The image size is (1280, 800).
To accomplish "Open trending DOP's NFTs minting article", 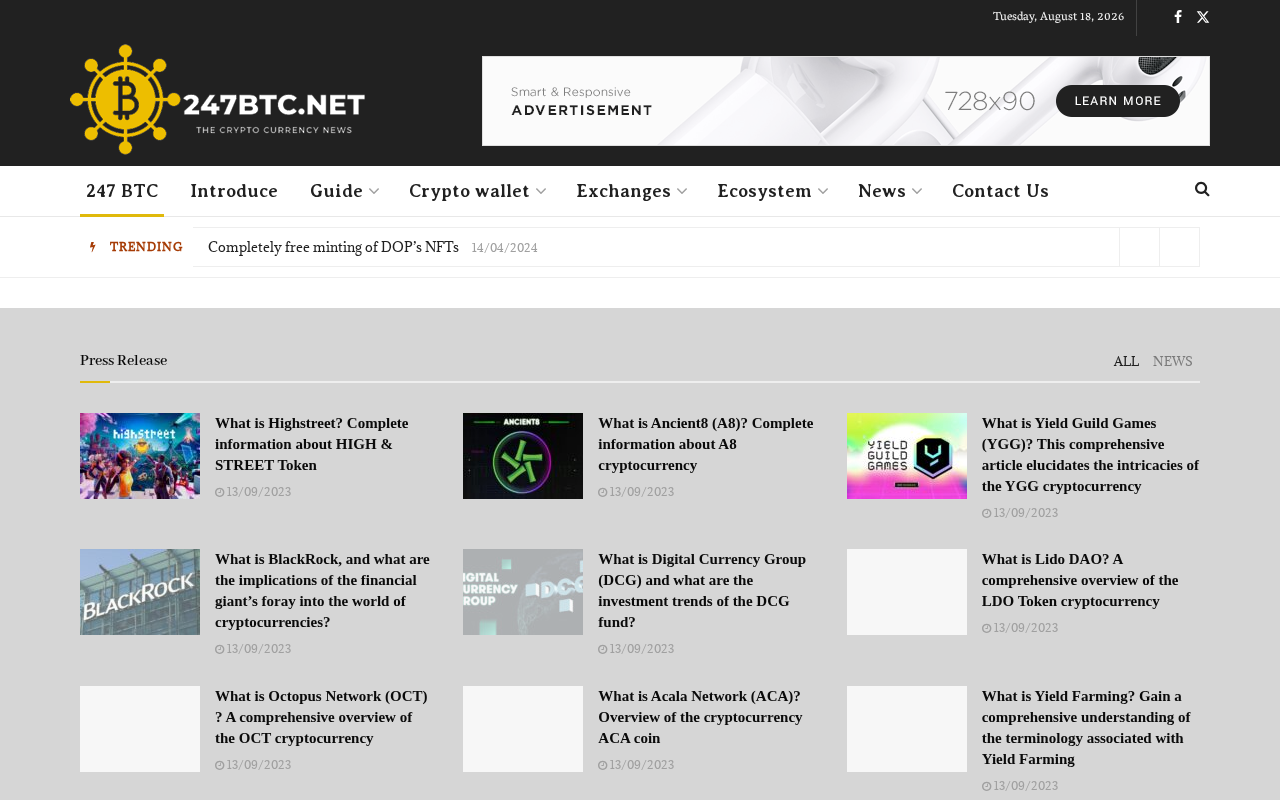I will coord(333,247).
